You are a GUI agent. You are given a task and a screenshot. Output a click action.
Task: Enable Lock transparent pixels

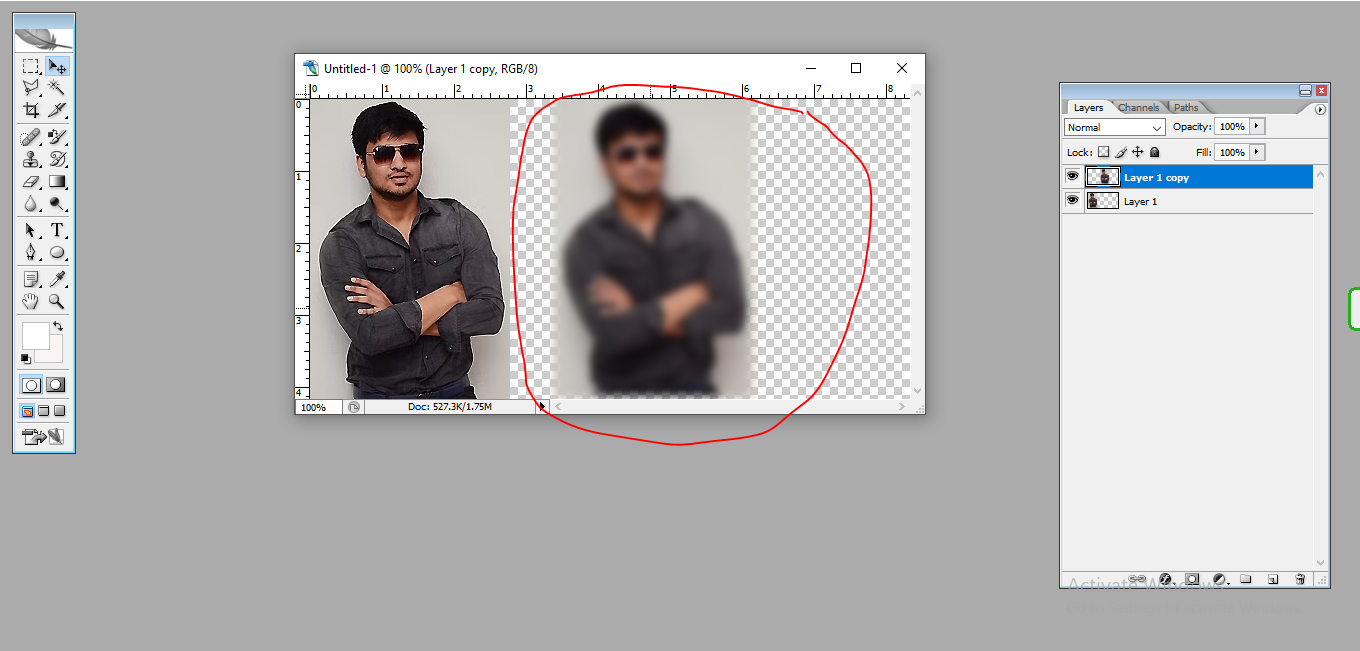[1104, 152]
